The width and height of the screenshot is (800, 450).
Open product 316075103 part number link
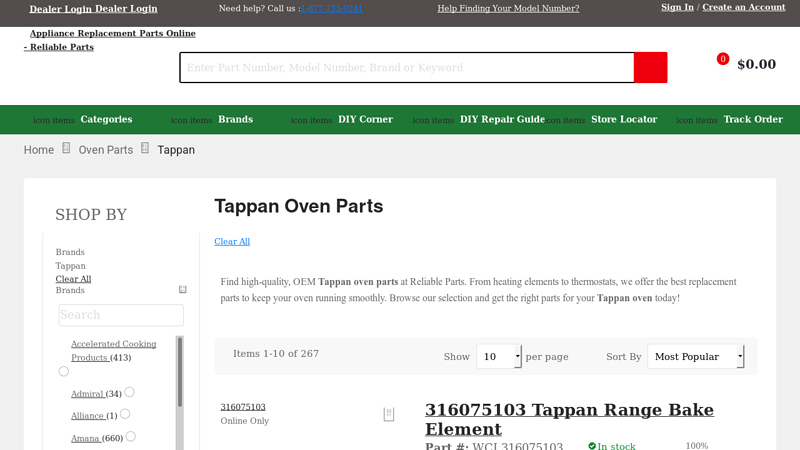[x=243, y=407]
